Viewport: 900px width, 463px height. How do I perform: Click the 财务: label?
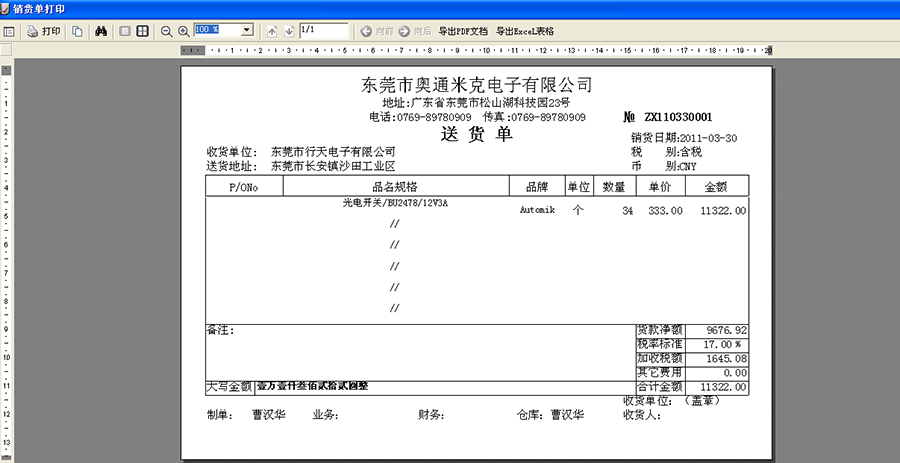[x=431, y=416]
